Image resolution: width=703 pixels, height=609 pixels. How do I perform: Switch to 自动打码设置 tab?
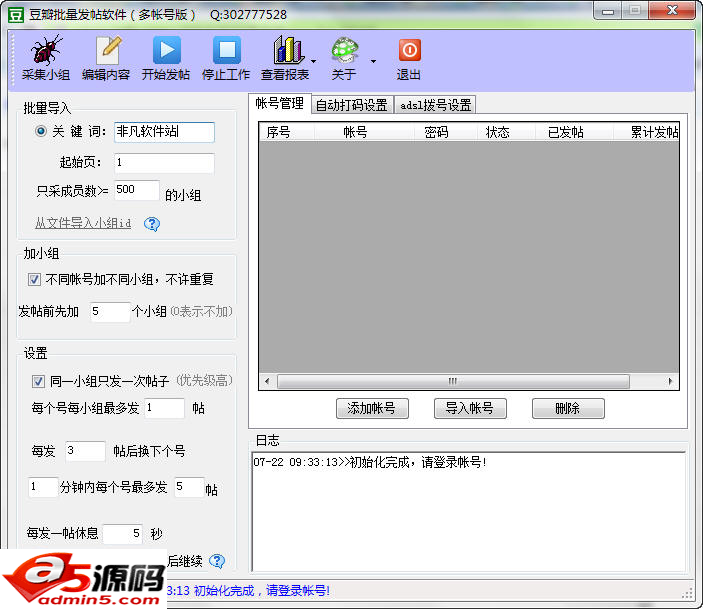point(352,105)
